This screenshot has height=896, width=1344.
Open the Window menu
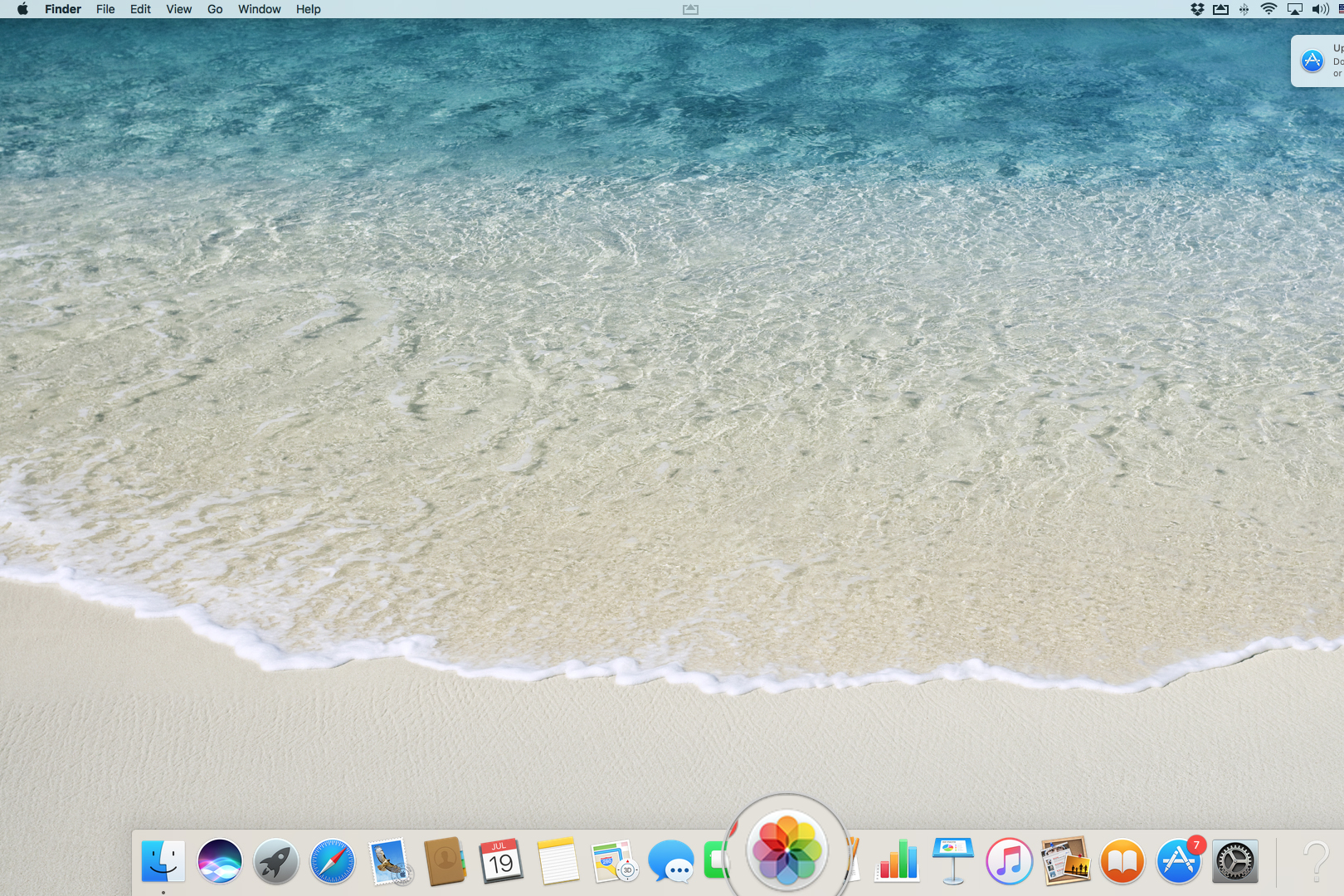[x=259, y=9]
